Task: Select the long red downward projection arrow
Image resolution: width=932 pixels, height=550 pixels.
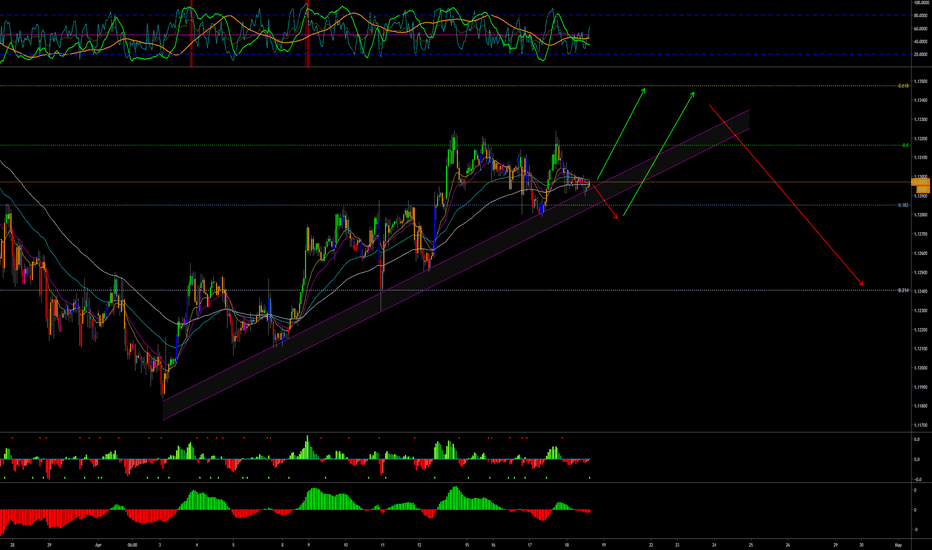Action: pos(786,195)
